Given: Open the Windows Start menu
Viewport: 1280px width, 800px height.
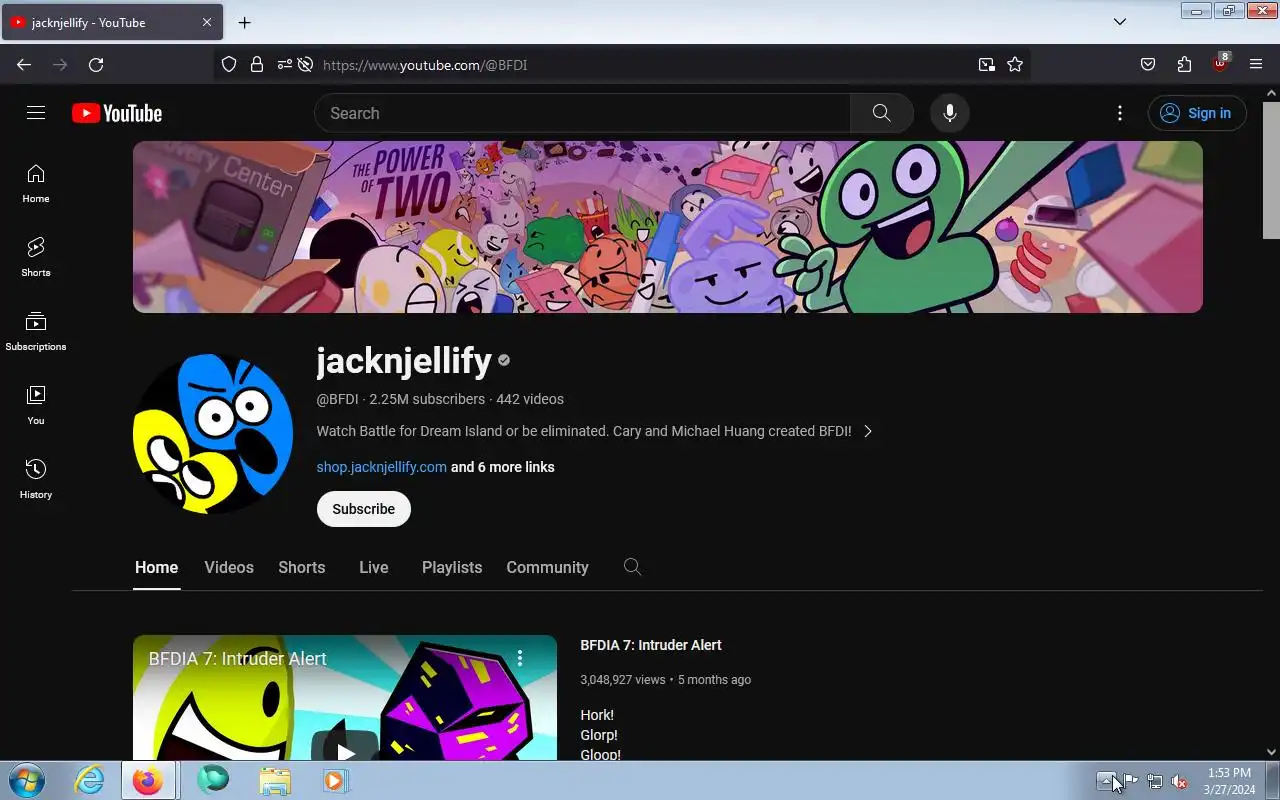Looking at the screenshot, I should (x=25, y=780).
